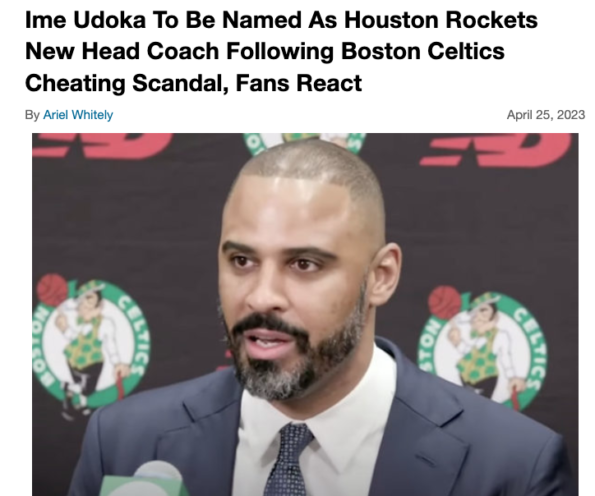Click the red basketball on the right Celtics logo

444,302
